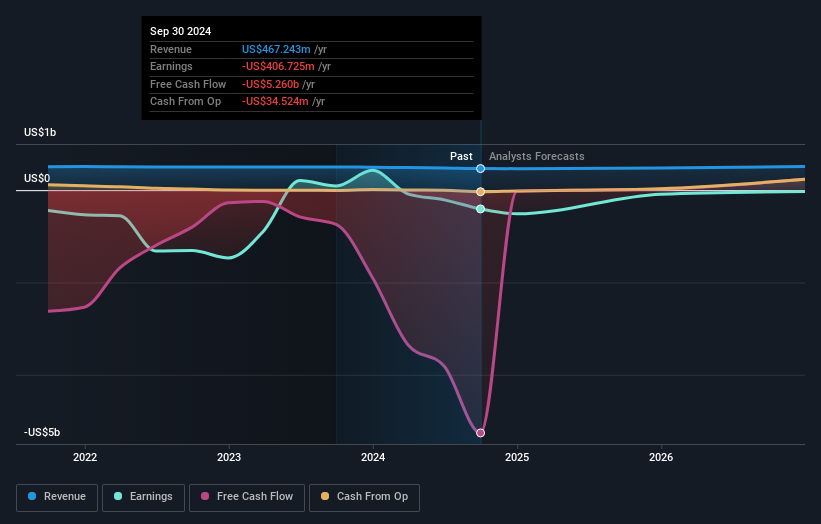This screenshot has width=821, height=524.
Task: Select the blue Revenue data point marker
Action: pyautogui.click(x=481, y=169)
